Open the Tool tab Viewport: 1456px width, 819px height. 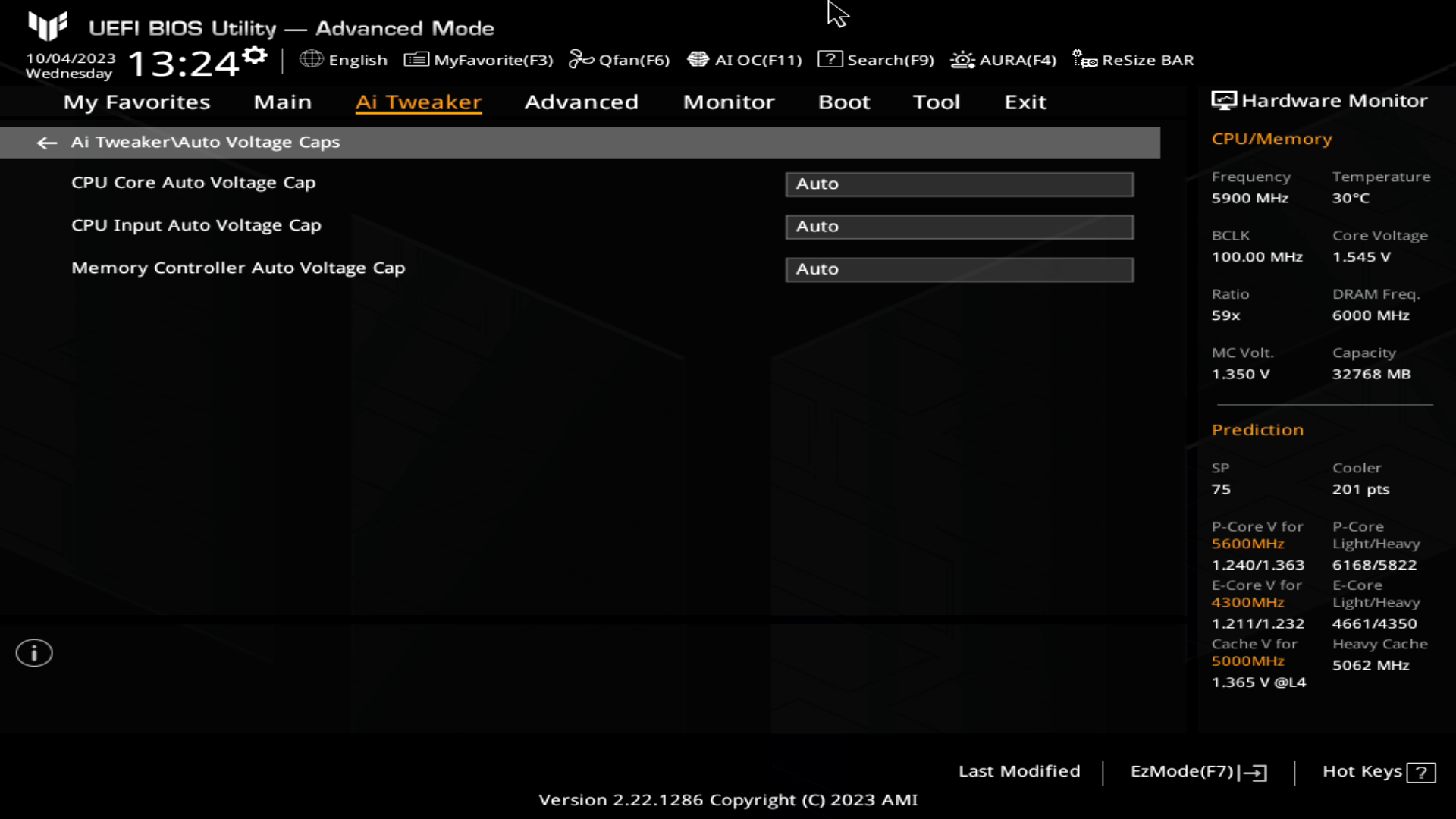pos(937,102)
